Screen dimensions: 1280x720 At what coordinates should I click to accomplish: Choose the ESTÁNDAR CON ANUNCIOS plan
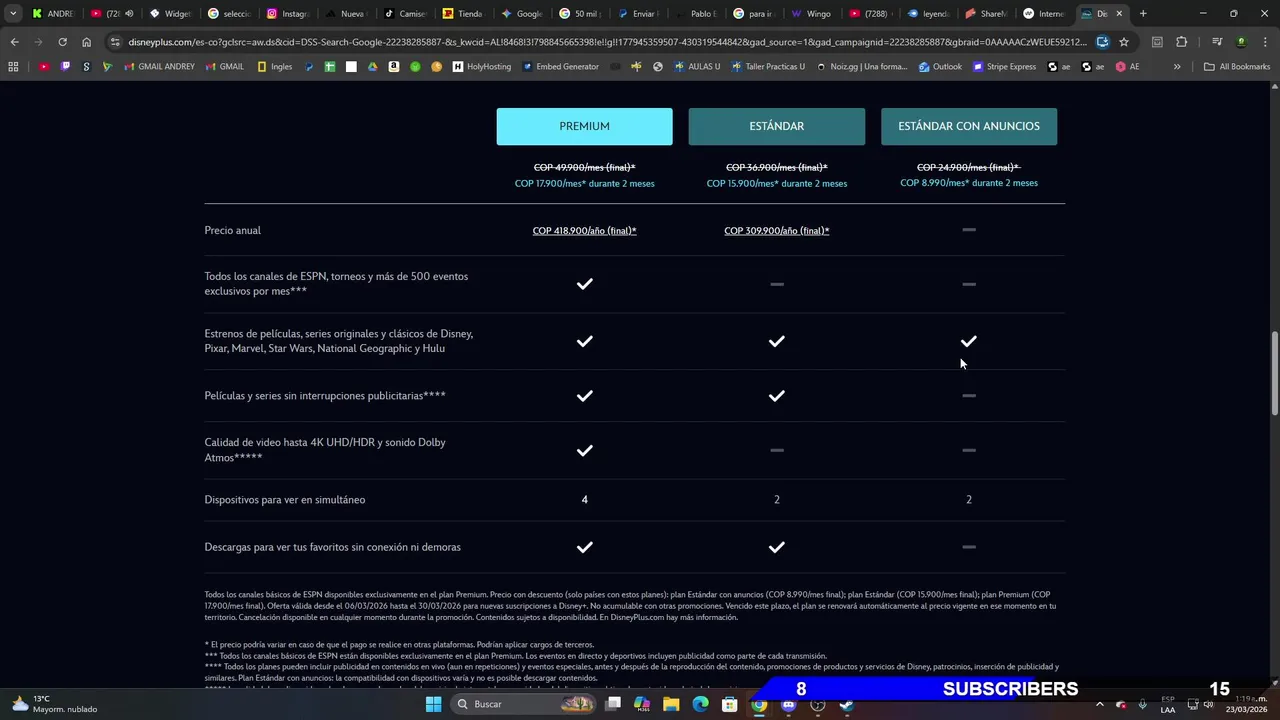pos(968,126)
